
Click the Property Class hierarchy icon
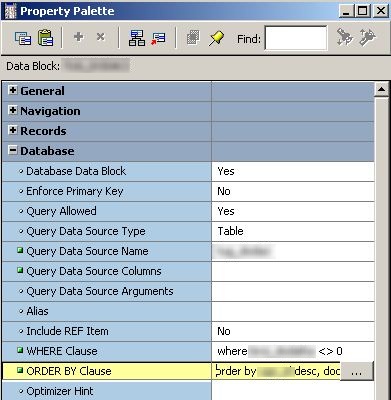[137, 38]
